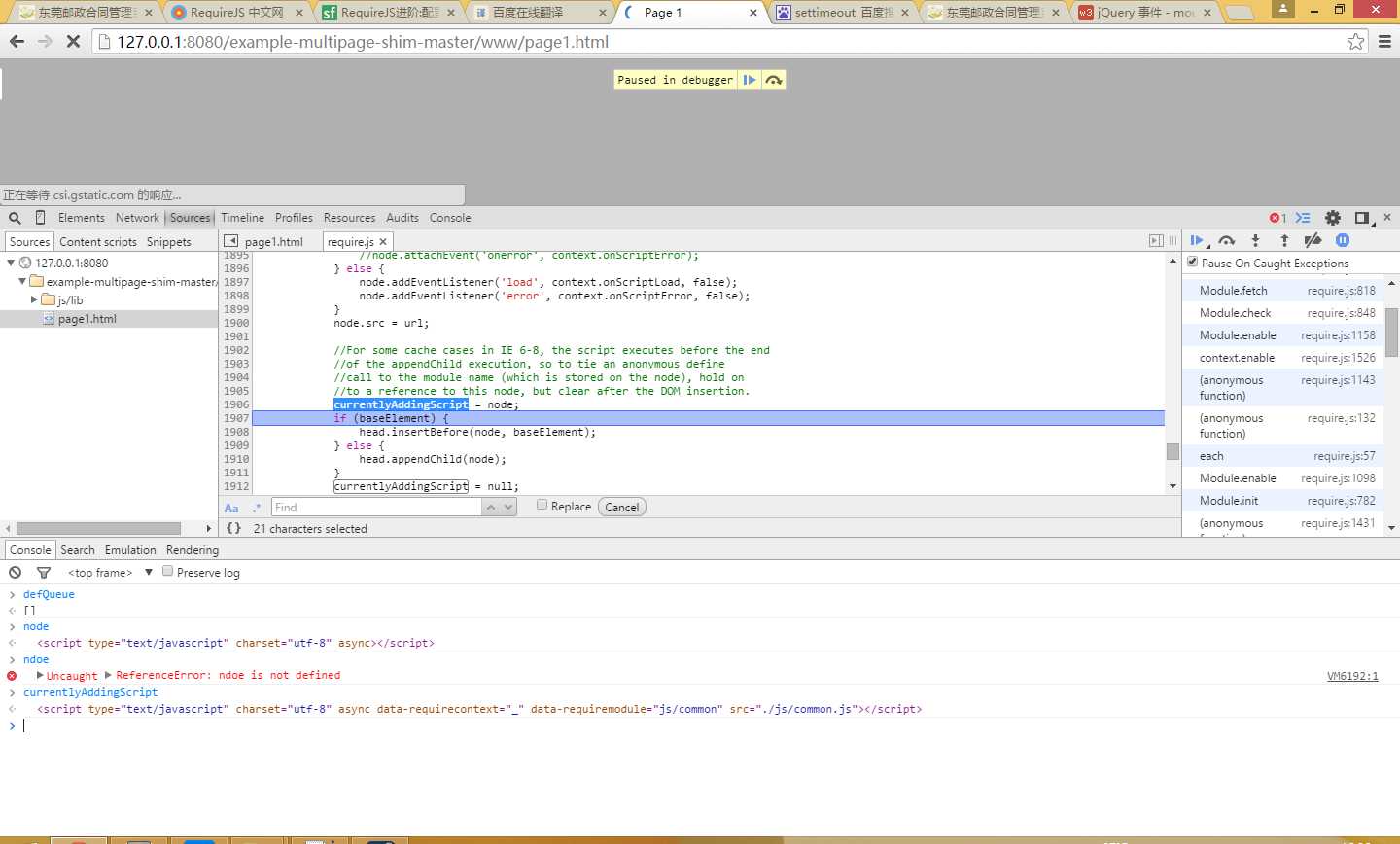Hide the file navigator pane
This screenshot has width=1400, height=844.
click(x=230, y=241)
